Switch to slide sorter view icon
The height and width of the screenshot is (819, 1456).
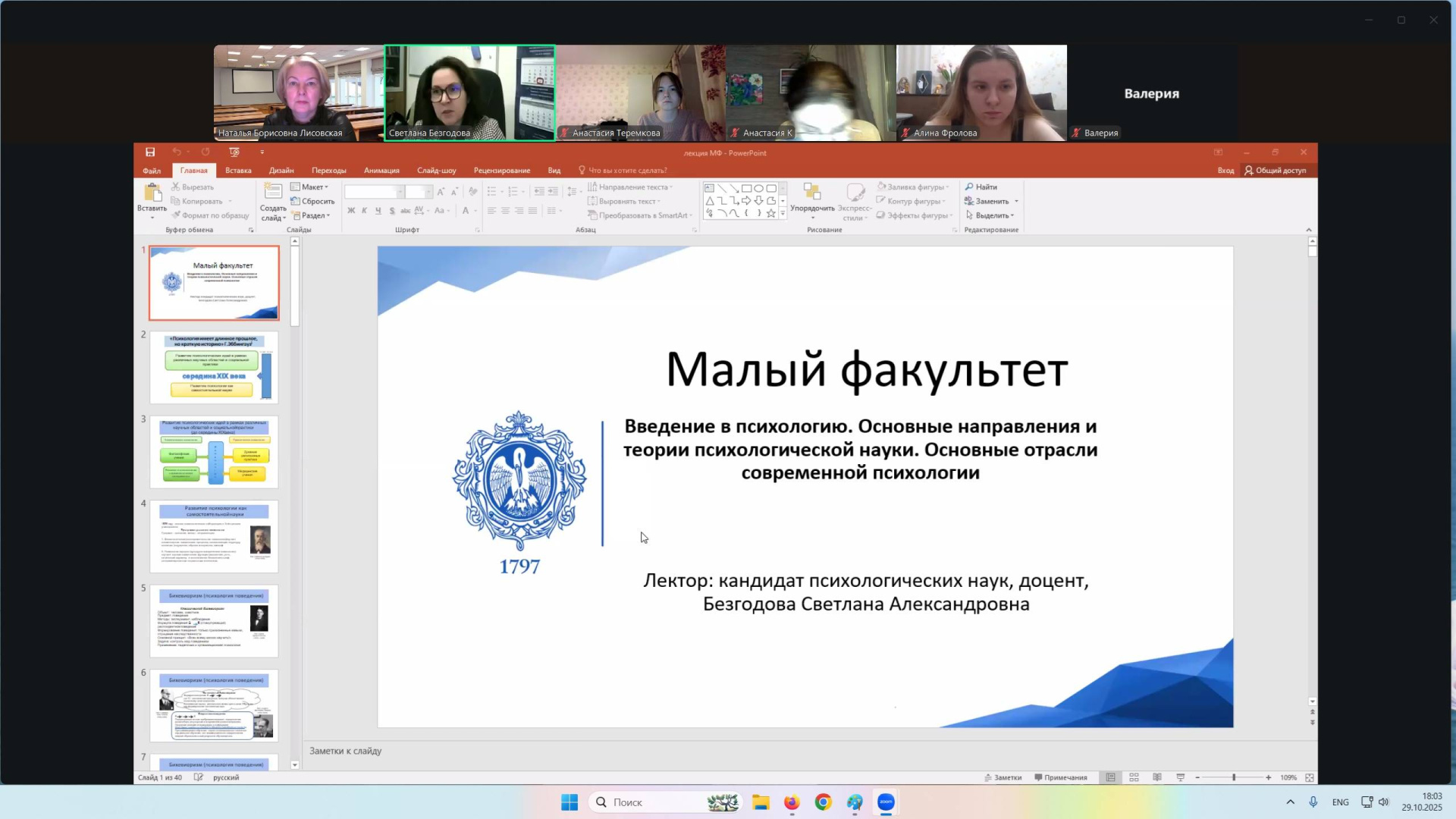point(1134,778)
